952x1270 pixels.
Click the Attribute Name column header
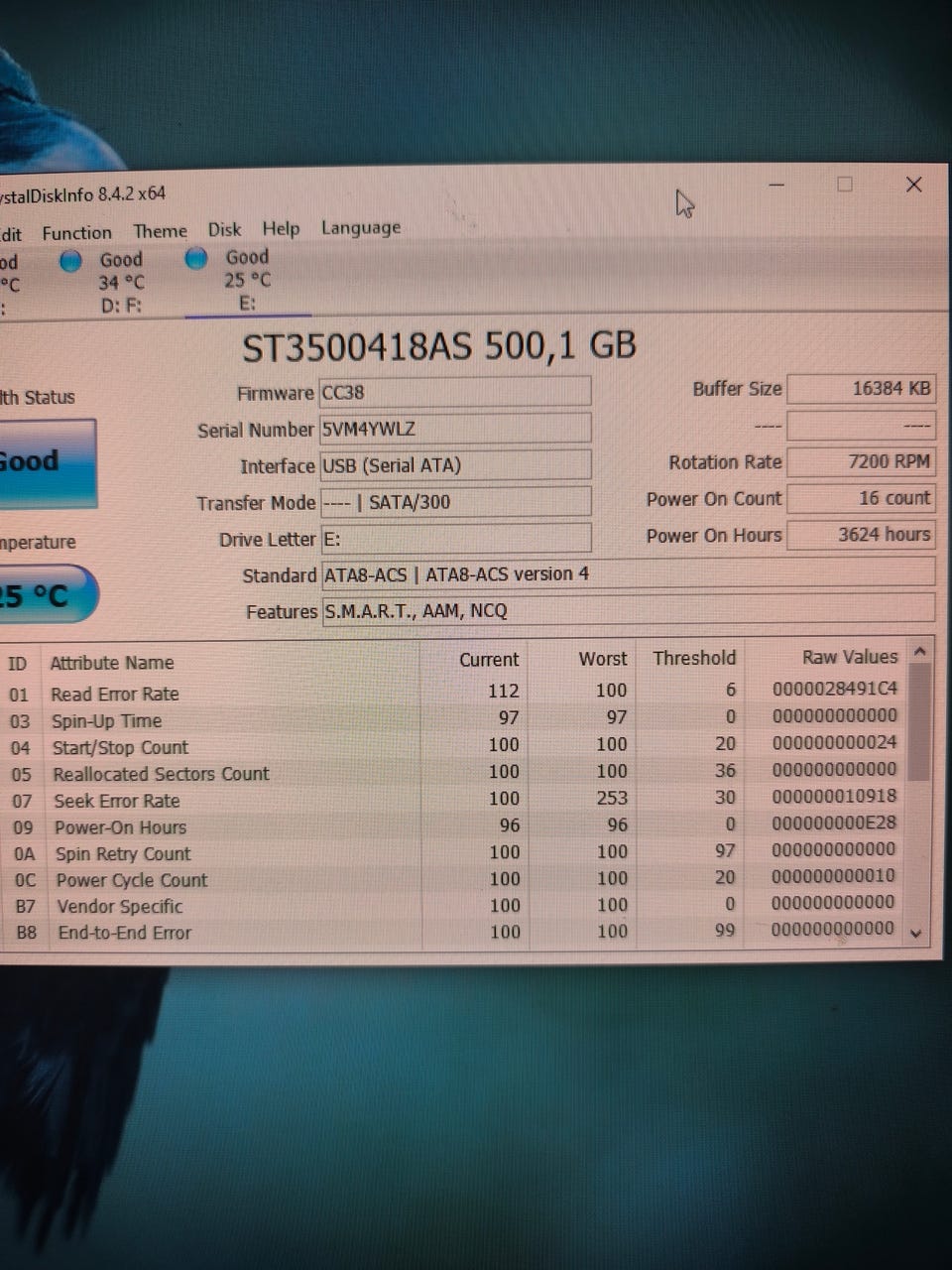click(112, 663)
